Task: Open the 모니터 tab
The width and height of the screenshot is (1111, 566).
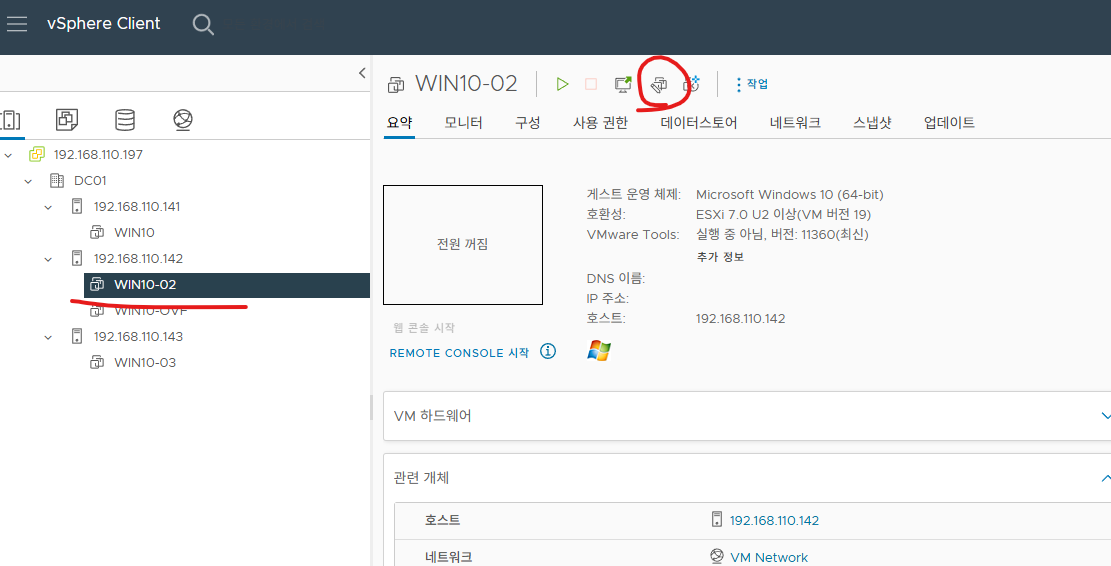Action: pyautogui.click(x=463, y=123)
